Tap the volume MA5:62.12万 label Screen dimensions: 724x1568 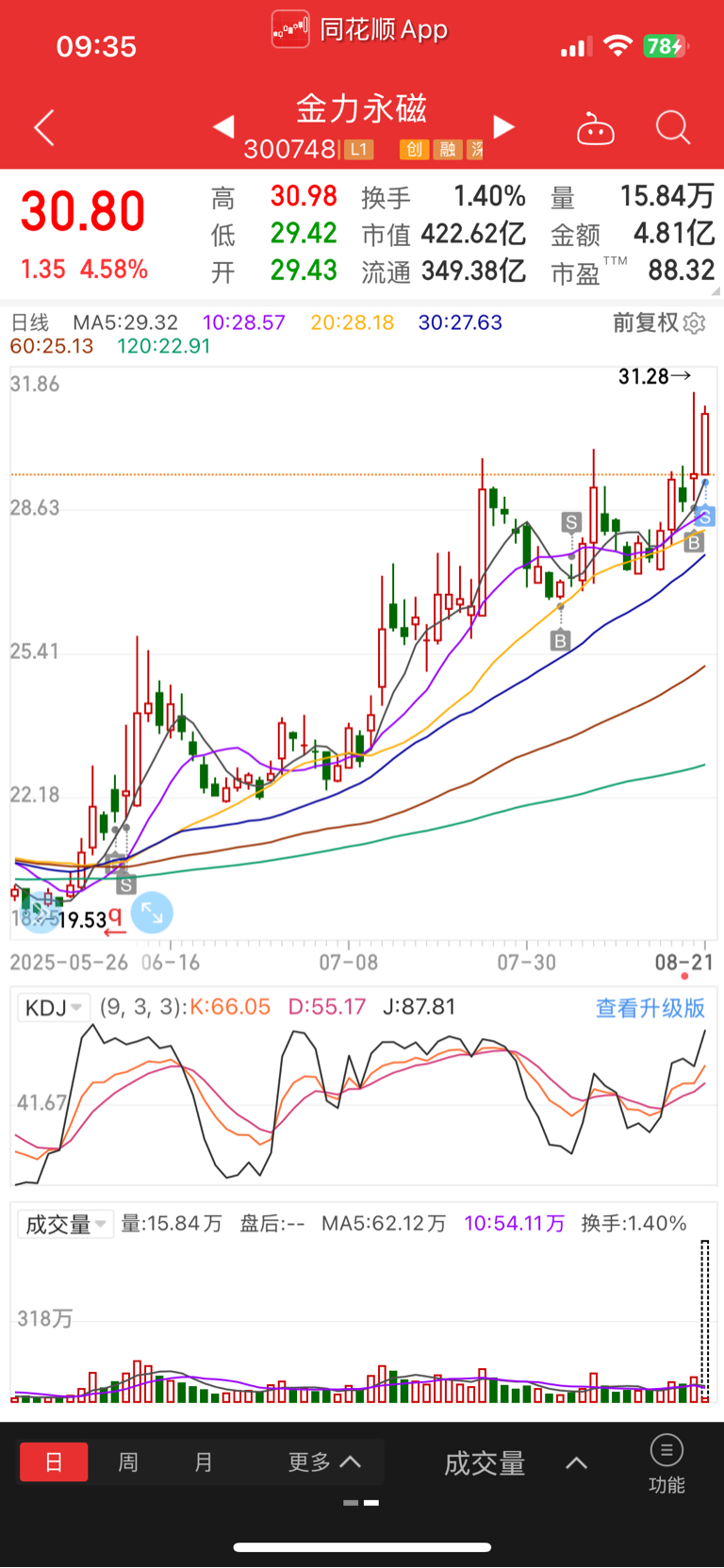pyautogui.click(x=384, y=1224)
